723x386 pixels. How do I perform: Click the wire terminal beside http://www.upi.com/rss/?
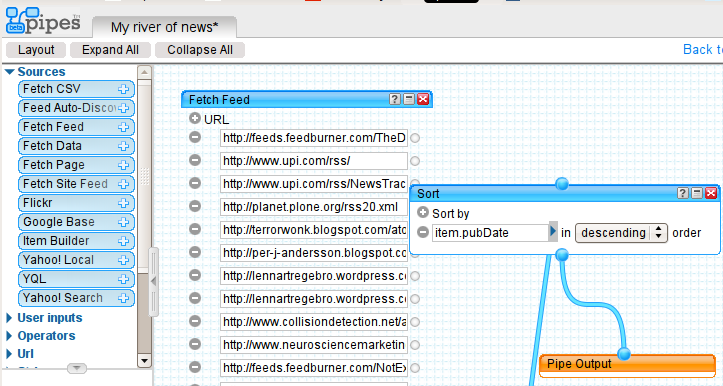(415, 161)
